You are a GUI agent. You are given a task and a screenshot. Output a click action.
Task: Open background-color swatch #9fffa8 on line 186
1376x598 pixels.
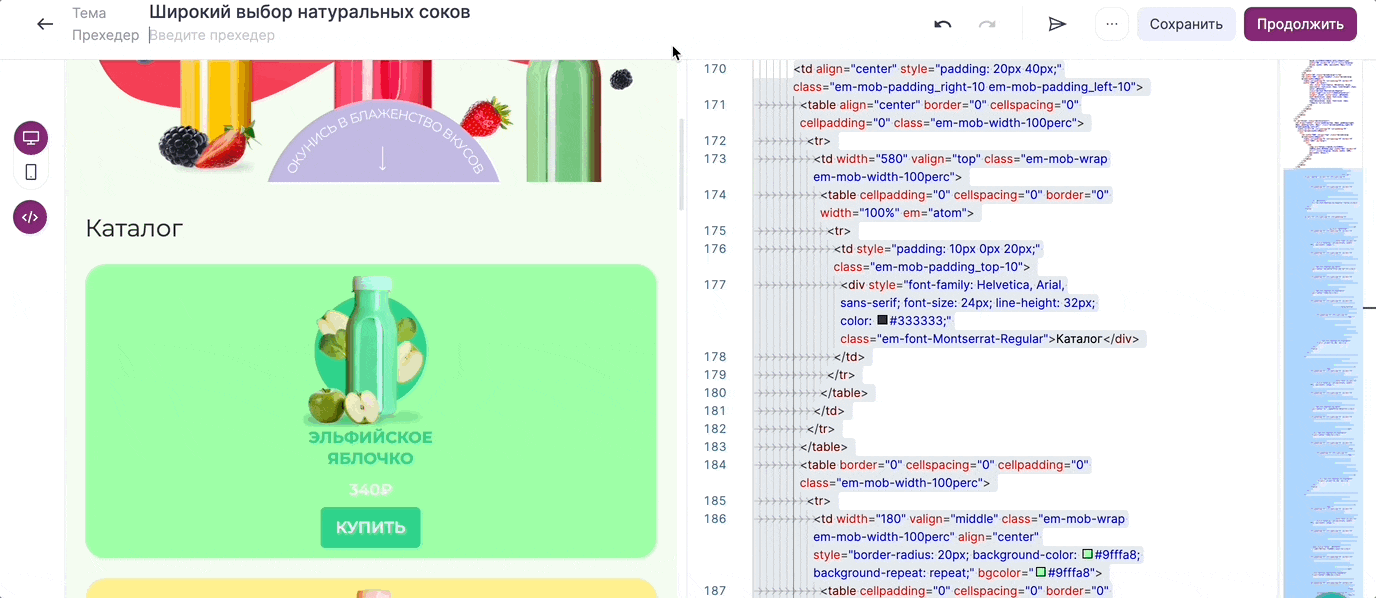click(1087, 555)
